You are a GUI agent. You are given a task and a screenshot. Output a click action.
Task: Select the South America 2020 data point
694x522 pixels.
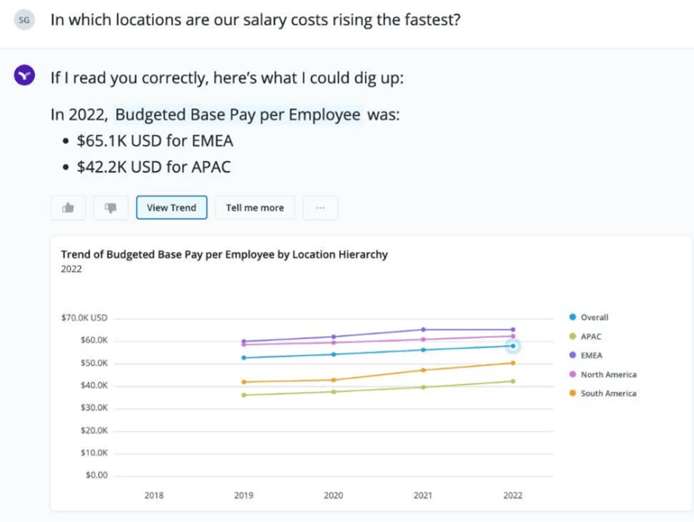pos(333,380)
